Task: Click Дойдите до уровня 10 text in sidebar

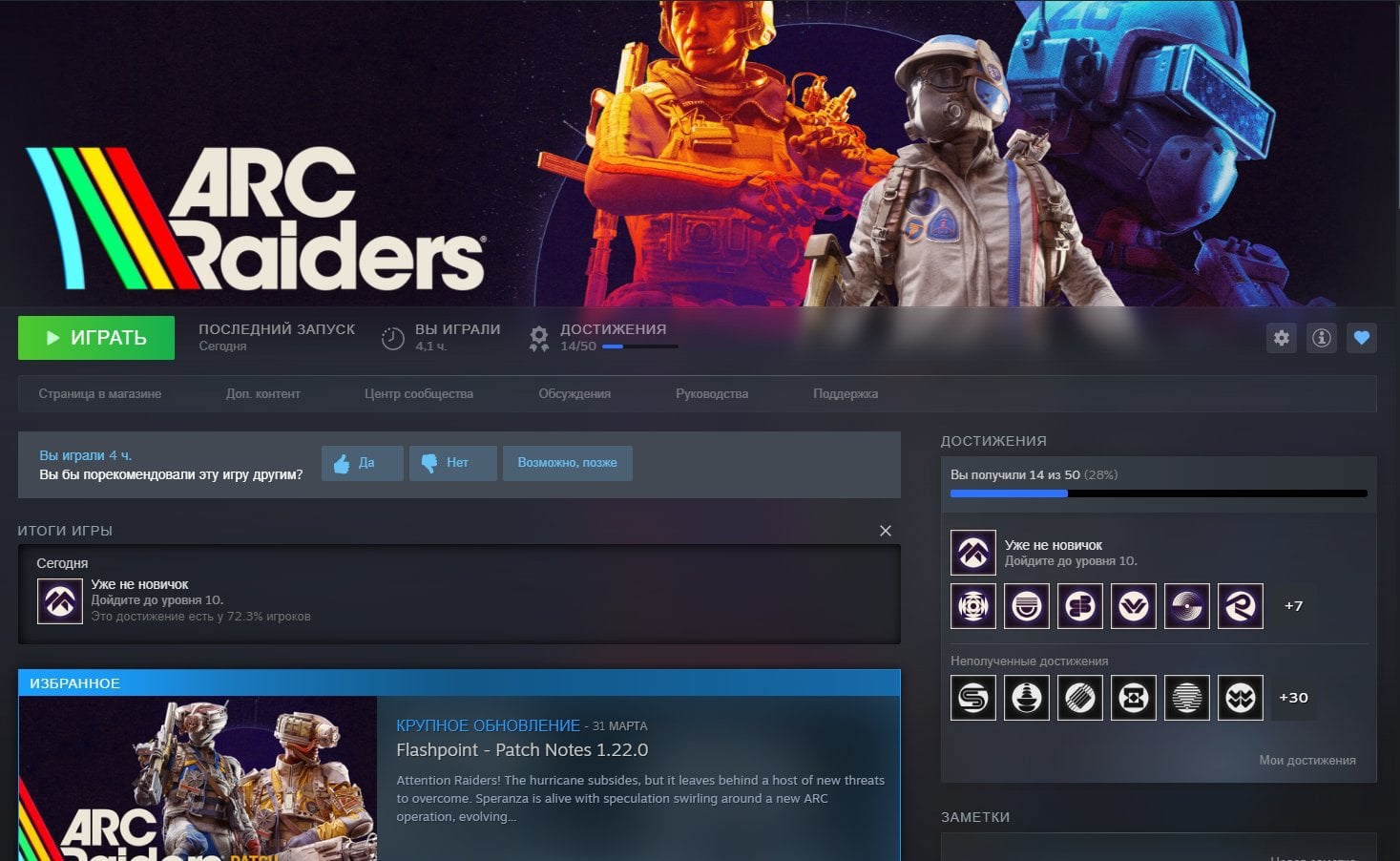Action: coord(1071,561)
